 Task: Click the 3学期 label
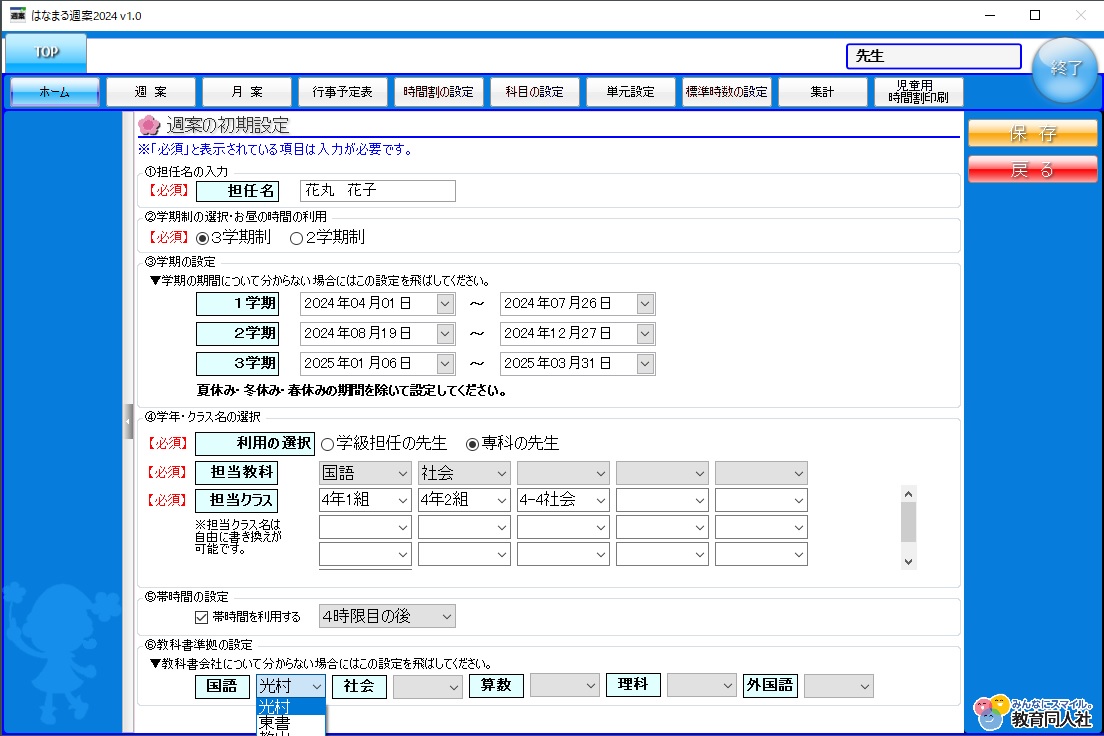click(237, 363)
